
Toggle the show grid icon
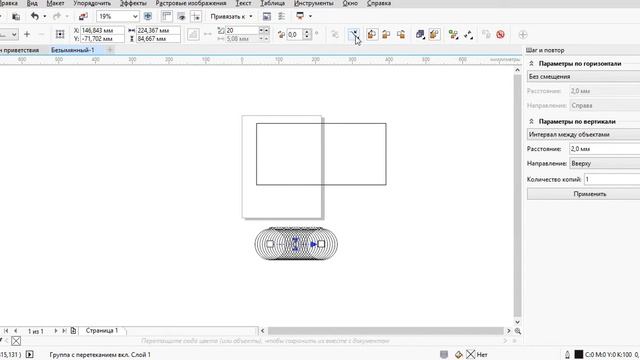point(181,16)
